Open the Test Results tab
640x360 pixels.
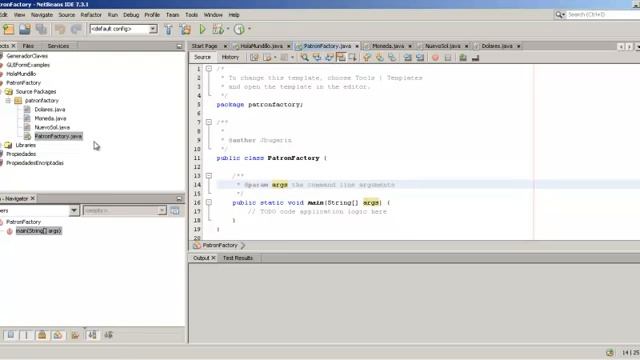point(238,258)
